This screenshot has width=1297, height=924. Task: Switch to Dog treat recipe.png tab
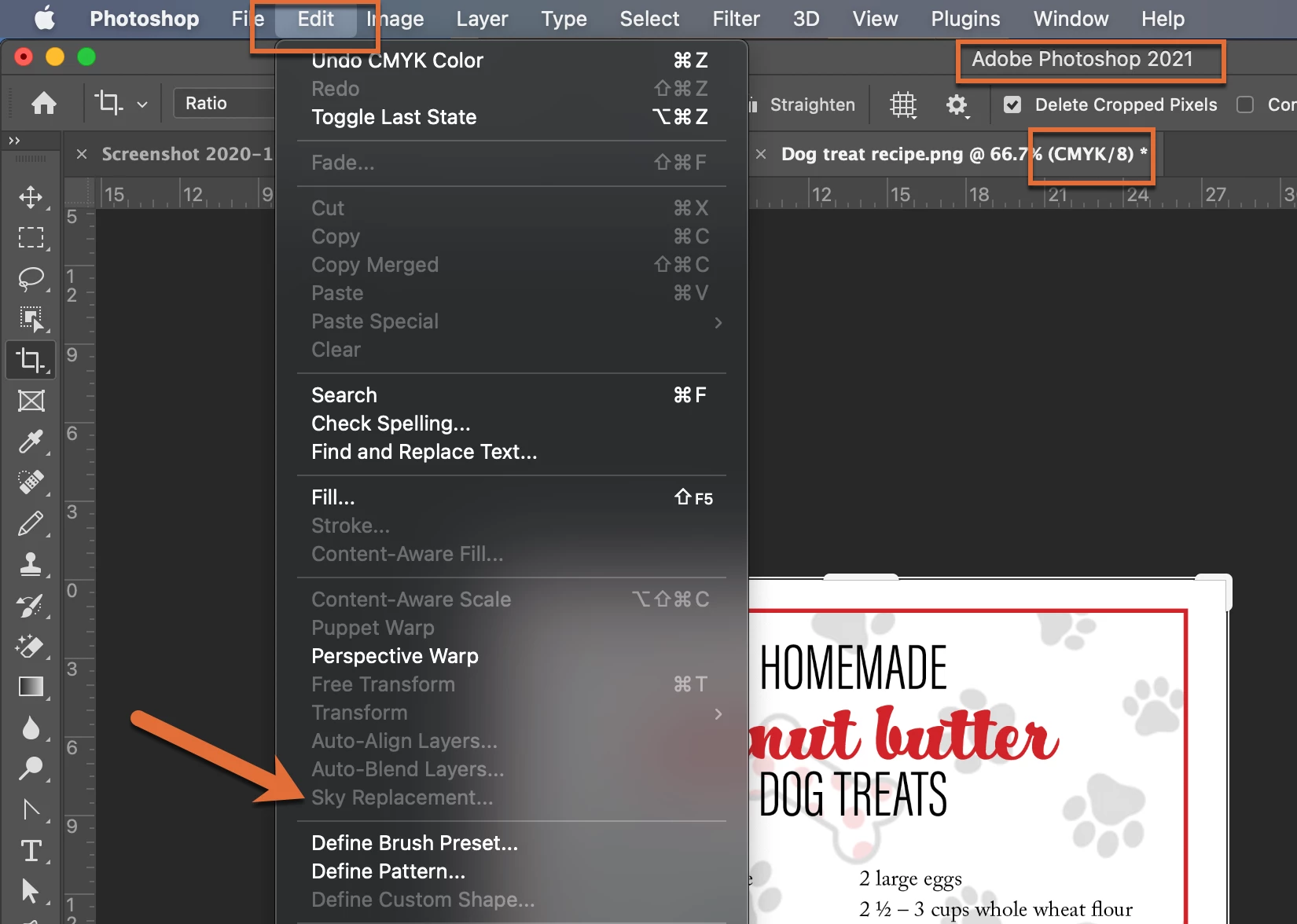pyautogui.click(x=964, y=154)
